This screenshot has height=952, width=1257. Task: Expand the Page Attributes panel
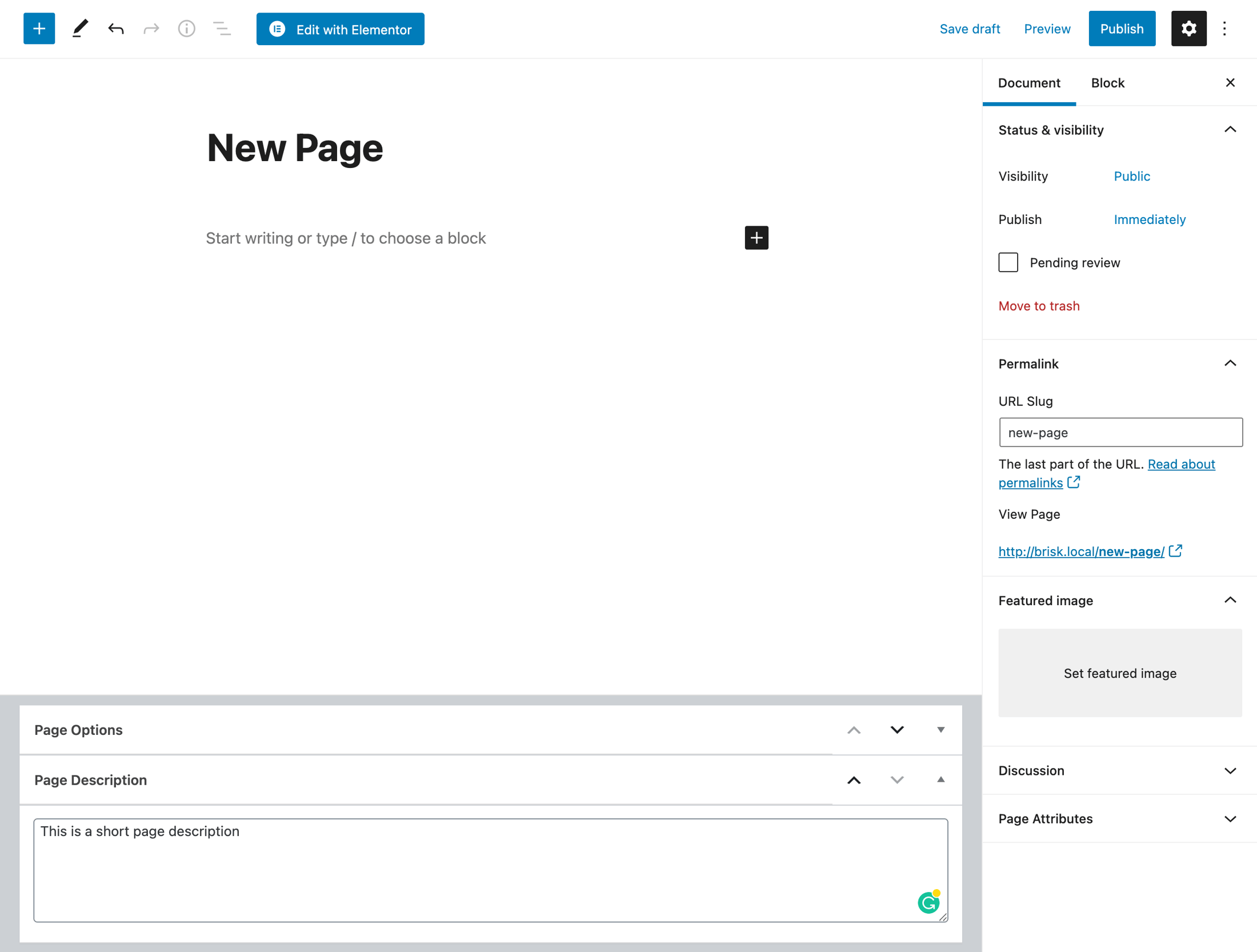pyautogui.click(x=1119, y=818)
